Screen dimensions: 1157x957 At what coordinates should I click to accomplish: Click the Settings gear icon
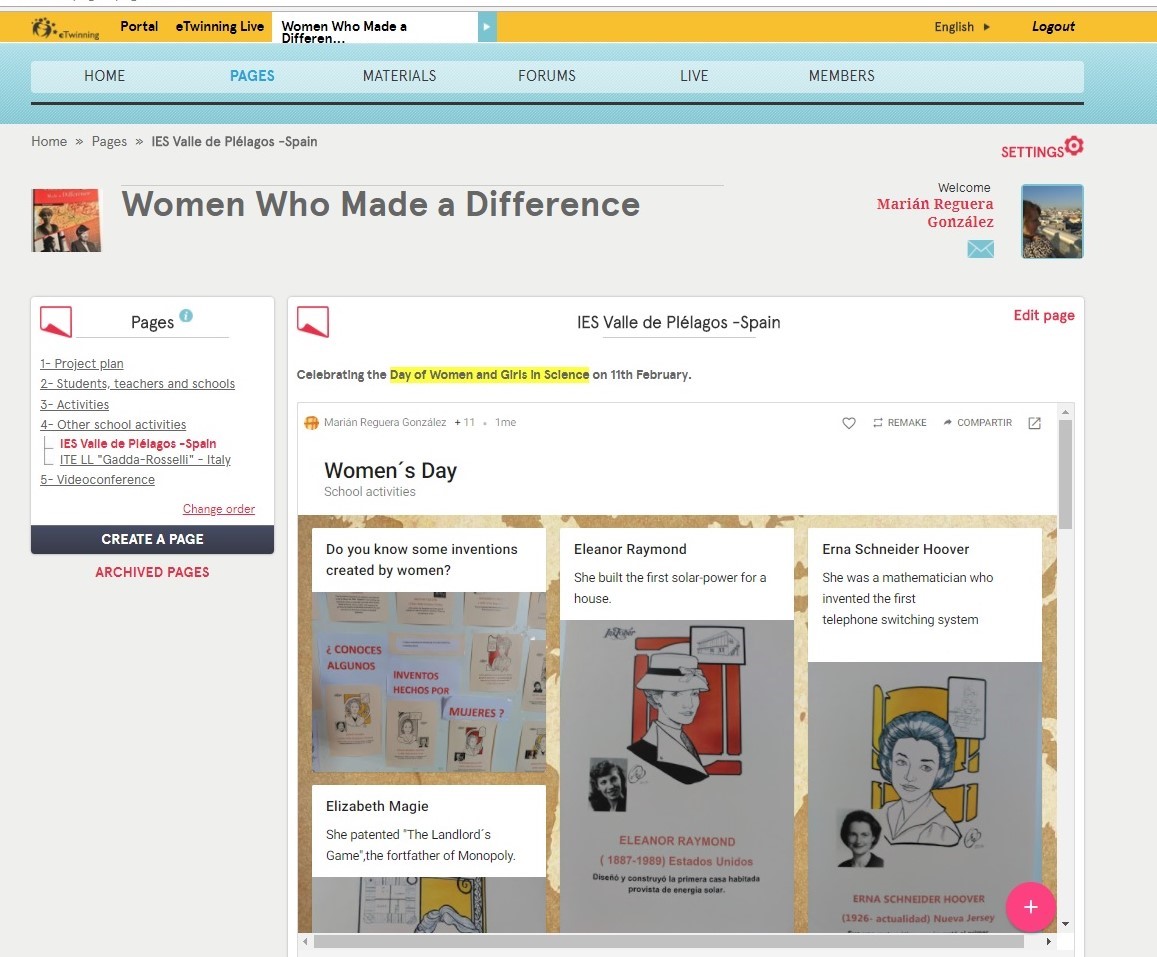click(1073, 147)
